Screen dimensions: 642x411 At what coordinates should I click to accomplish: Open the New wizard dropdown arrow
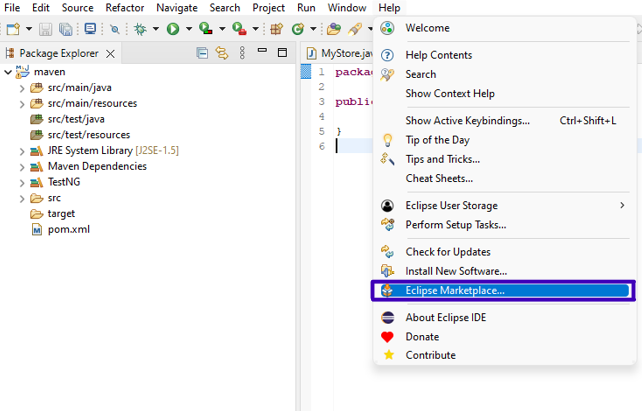point(29,29)
